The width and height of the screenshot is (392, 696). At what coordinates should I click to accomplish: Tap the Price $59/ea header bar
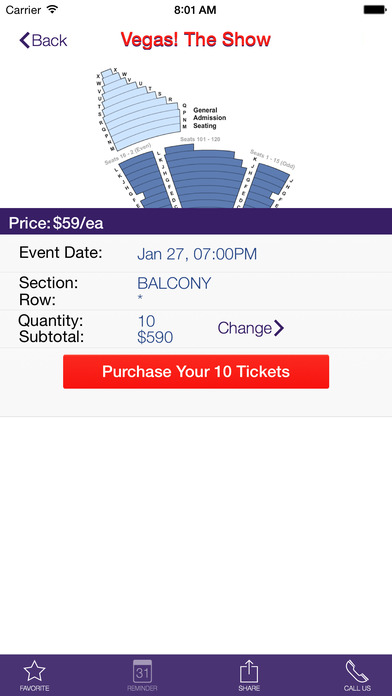pyautogui.click(x=196, y=221)
